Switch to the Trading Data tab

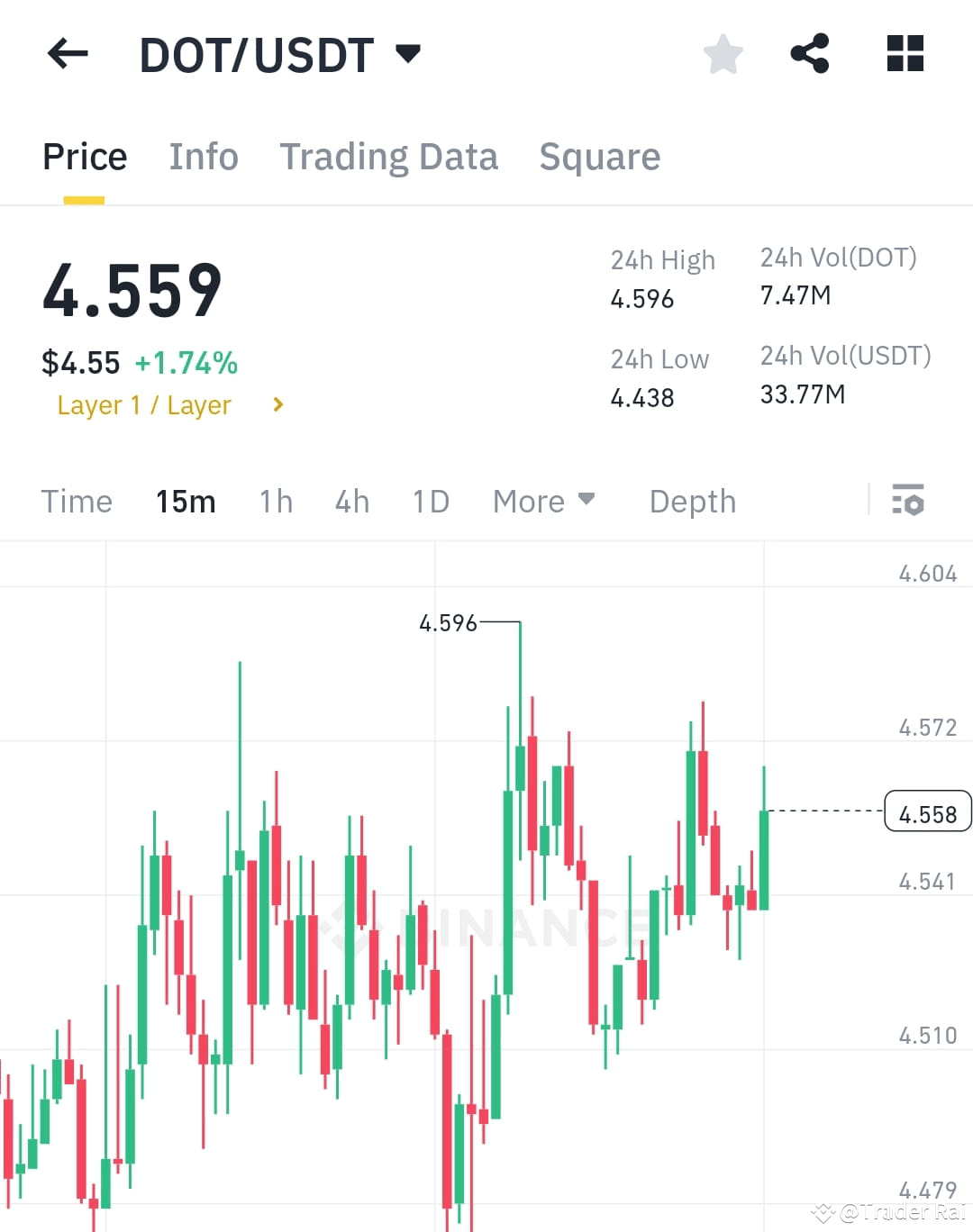point(389,157)
